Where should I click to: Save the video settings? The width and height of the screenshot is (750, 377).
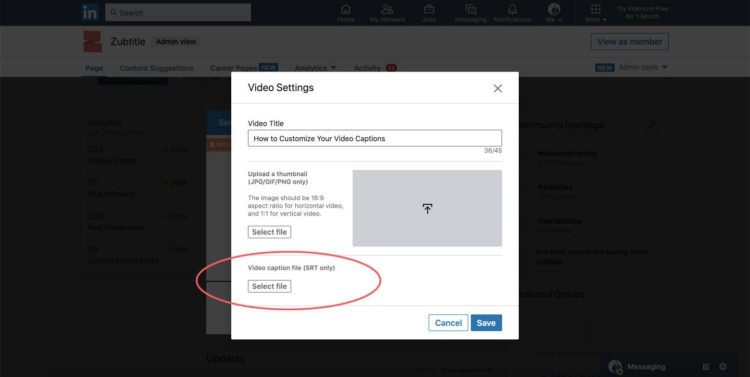pyautogui.click(x=486, y=323)
